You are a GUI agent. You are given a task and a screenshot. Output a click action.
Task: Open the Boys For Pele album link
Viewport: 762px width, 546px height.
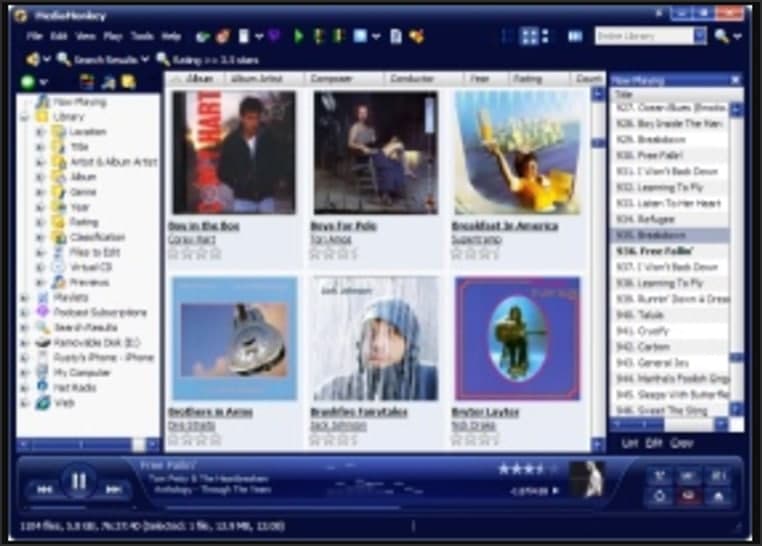tap(344, 226)
